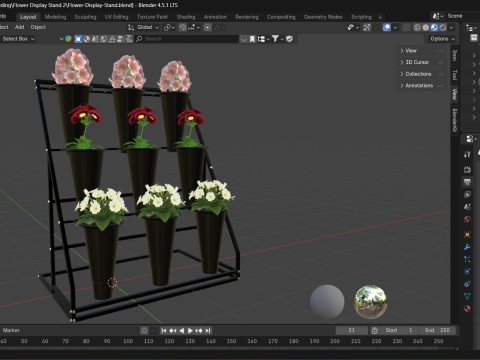Select Material Preview viewport shading

434,27
